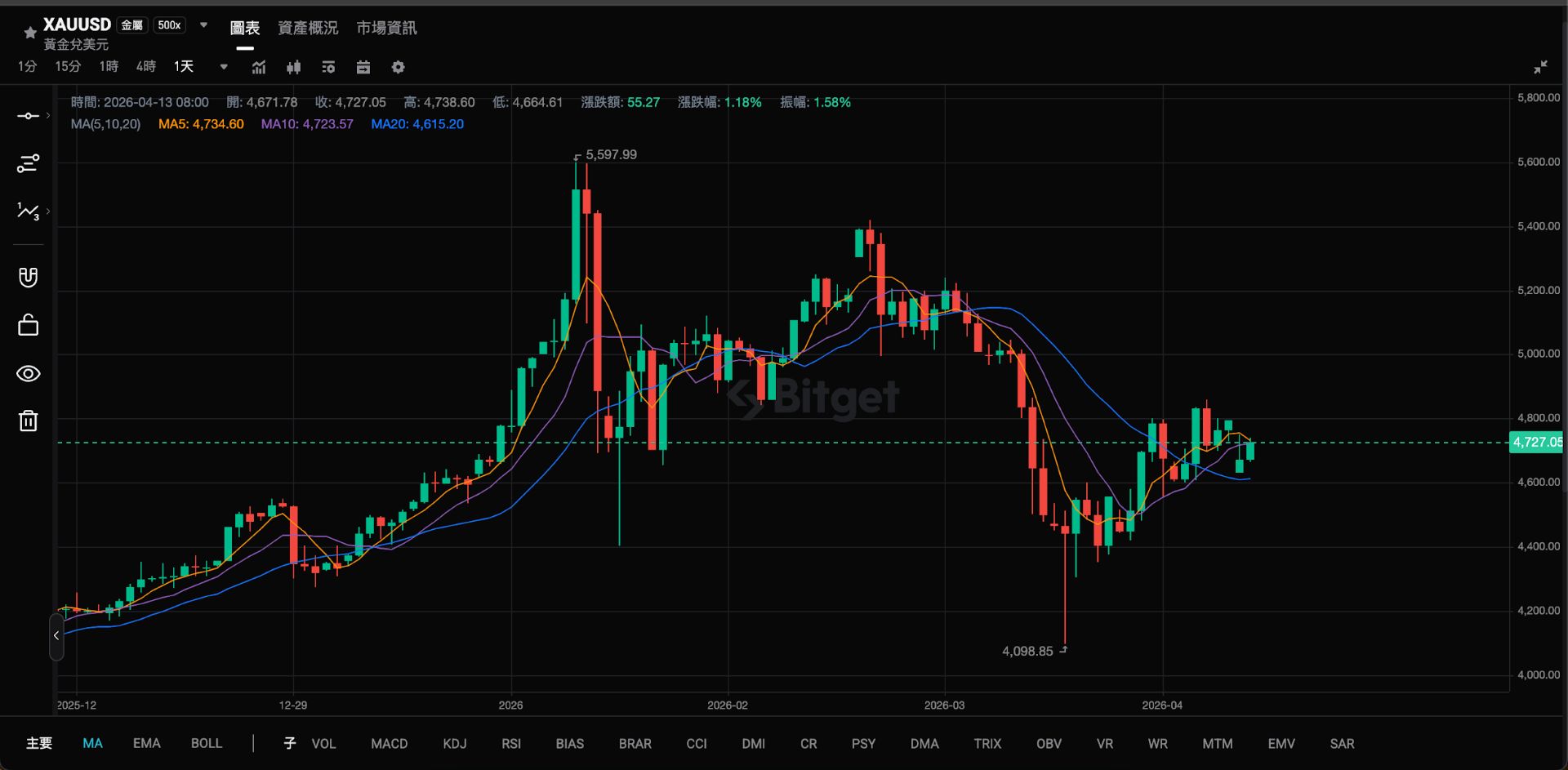Collapse the drawing toolbar with left chevron
The image size is (1568, 770).
56,635
